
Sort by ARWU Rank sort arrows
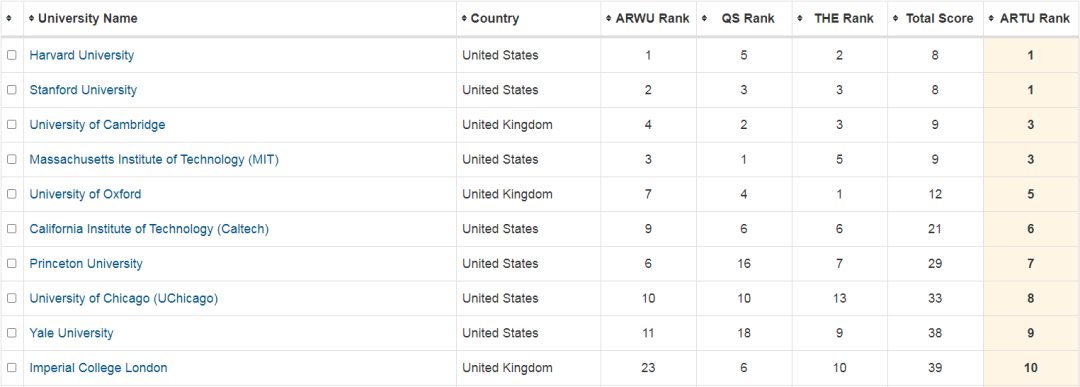pos(609,19)
